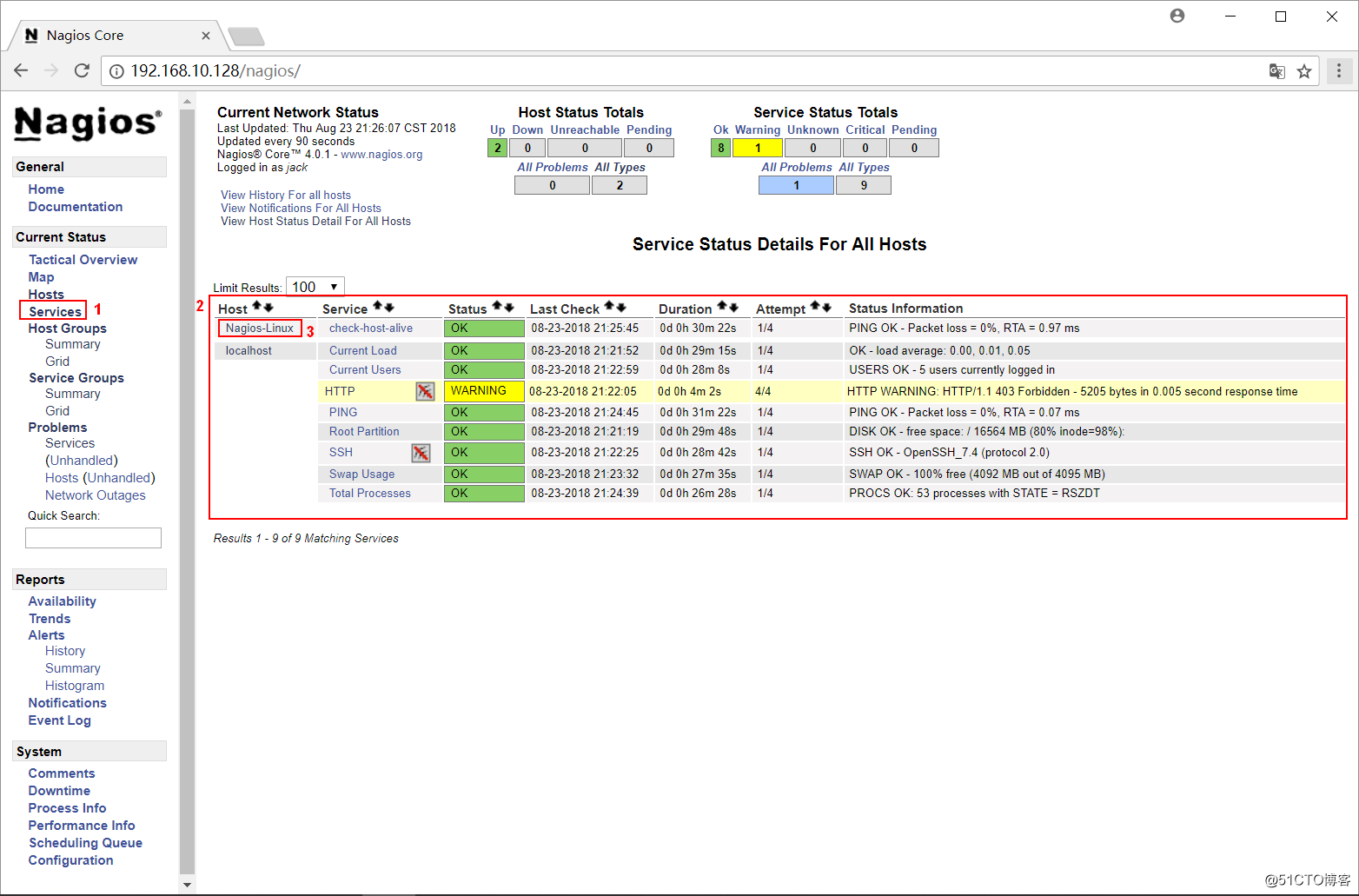This screenshot has width=1359, height=896.
Task: Open HTTP service link
Action: click(x=340, y=392)
